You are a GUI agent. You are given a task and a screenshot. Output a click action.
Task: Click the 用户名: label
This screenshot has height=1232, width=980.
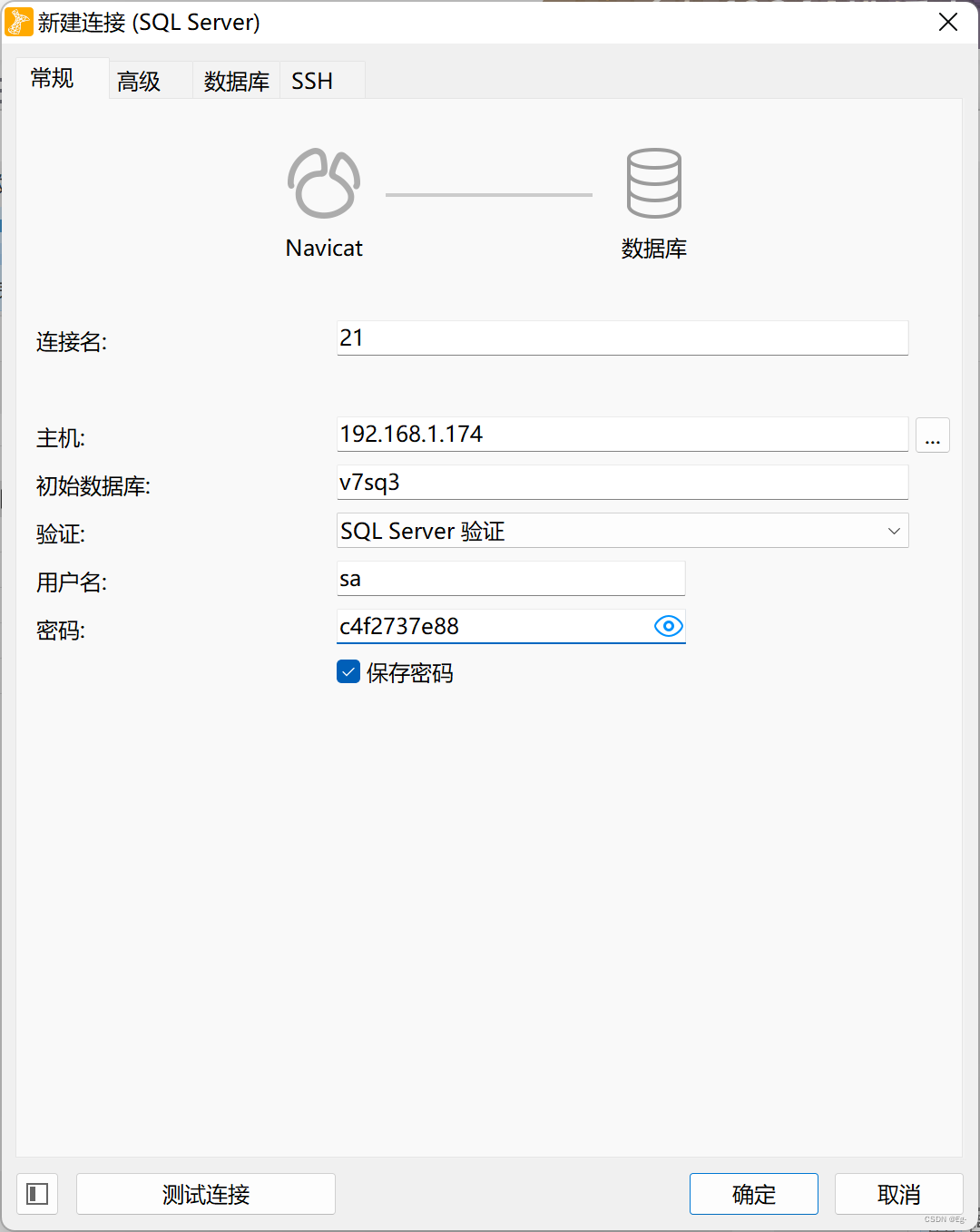pyautogui.click(x=72, y=582)
